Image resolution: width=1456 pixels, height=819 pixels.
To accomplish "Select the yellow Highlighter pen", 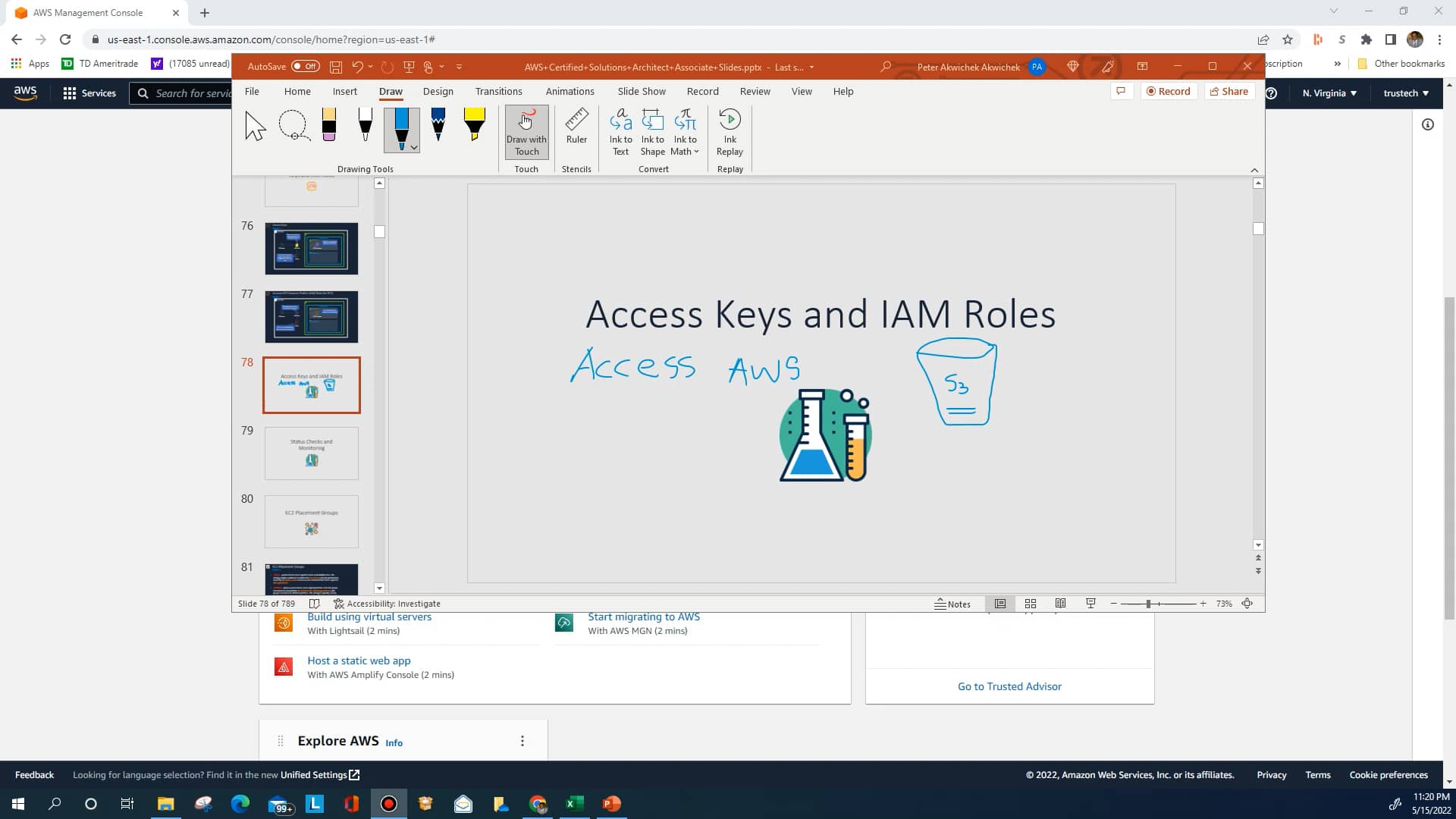I will pos(474,127).
